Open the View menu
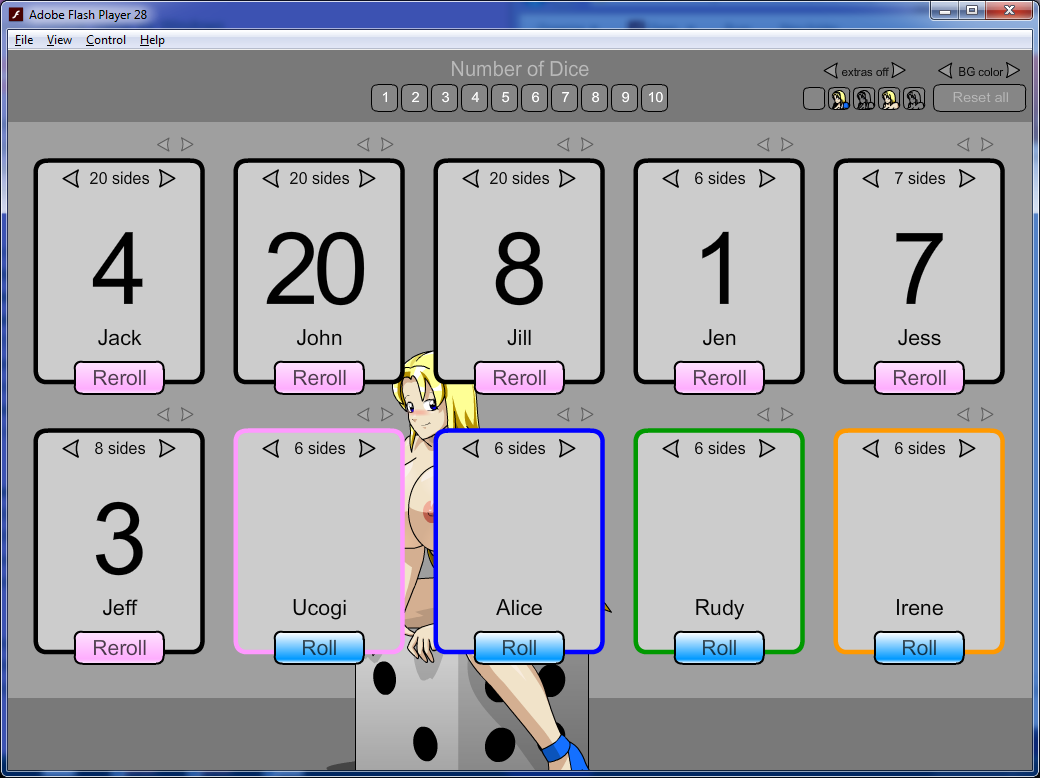The width and height of the screenshot is (1040, 778). click(59, 40)
